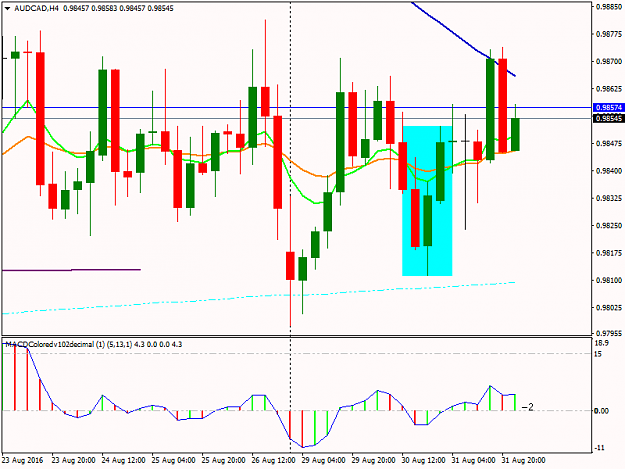This screenshot has width=625, height=469.
Task: Click the '23 Aug 2016' date label
Action: coord(24,460)
